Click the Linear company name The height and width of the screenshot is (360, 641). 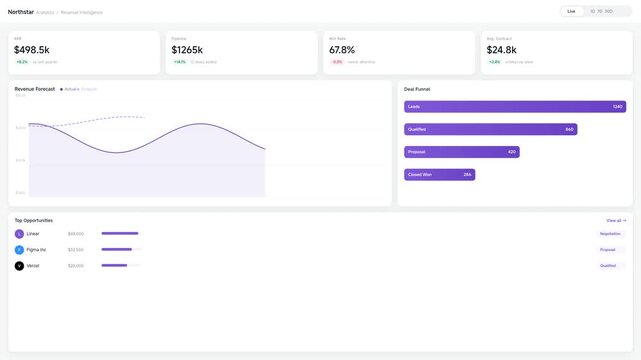click(x=33, y=234)
